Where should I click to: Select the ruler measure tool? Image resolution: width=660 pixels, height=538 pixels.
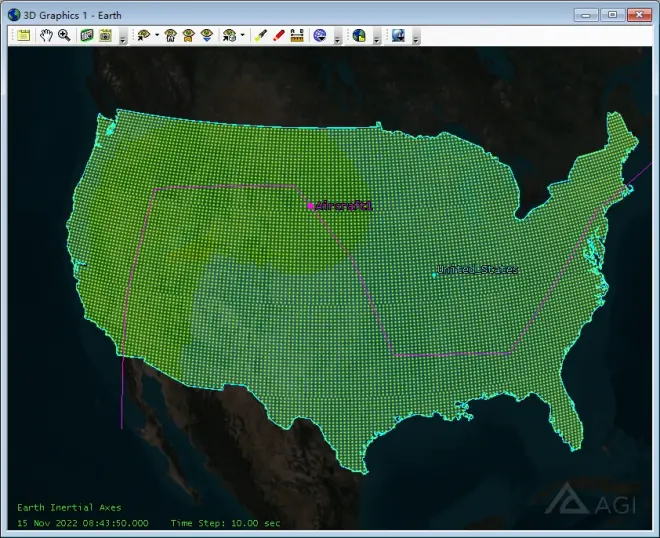point(297,35)
